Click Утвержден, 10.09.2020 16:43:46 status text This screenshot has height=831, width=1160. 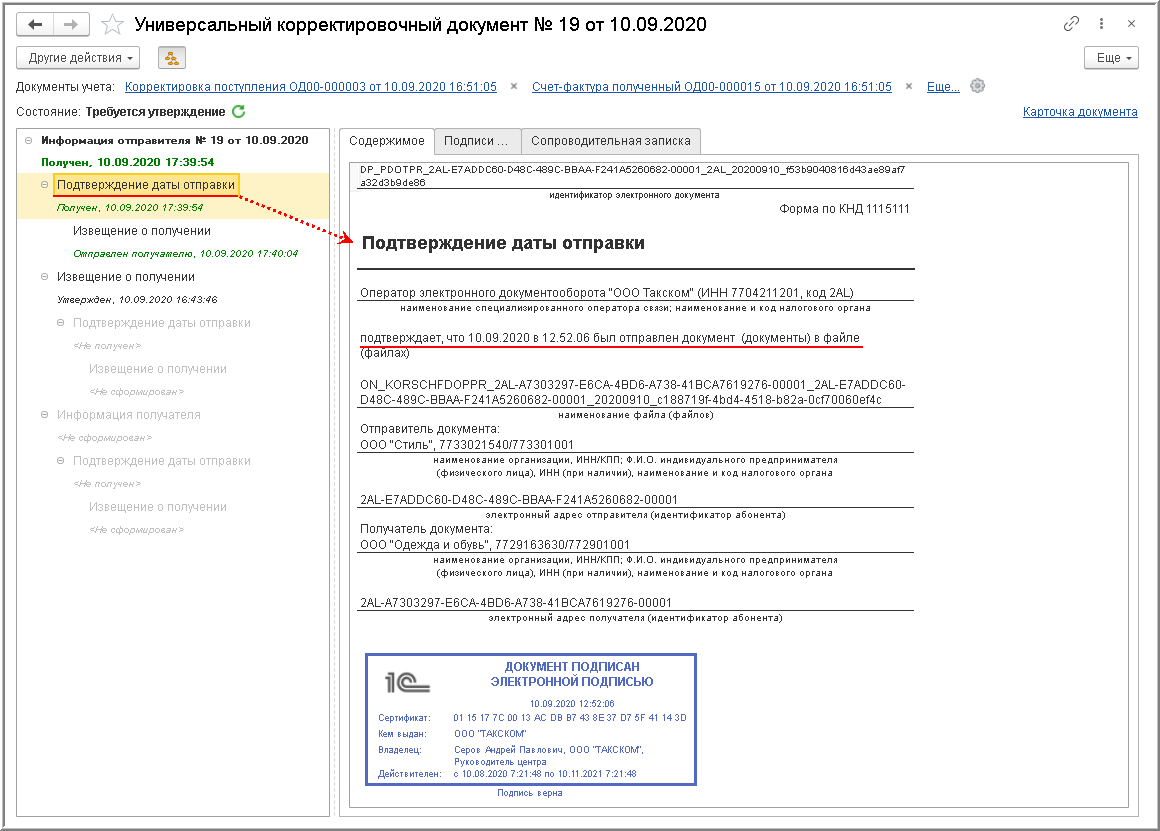137,300
